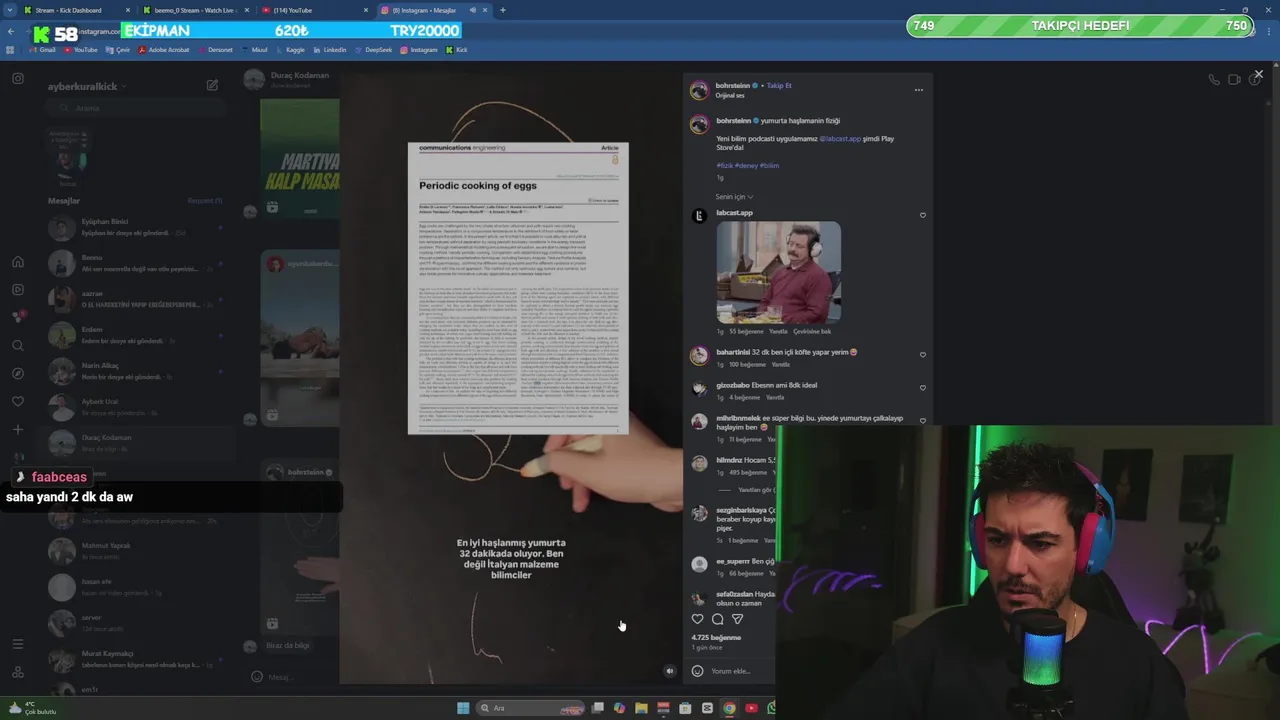
Task: Open the three-dot options menu of the post
Action: click(x=918, y=90)
